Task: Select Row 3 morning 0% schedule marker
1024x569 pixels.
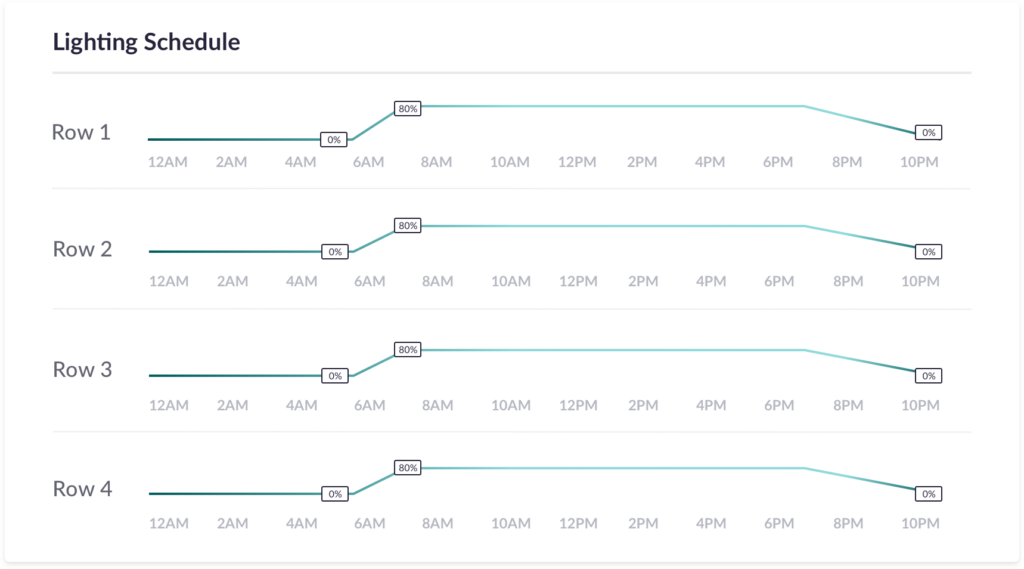Action: click(x=335, y=376)
